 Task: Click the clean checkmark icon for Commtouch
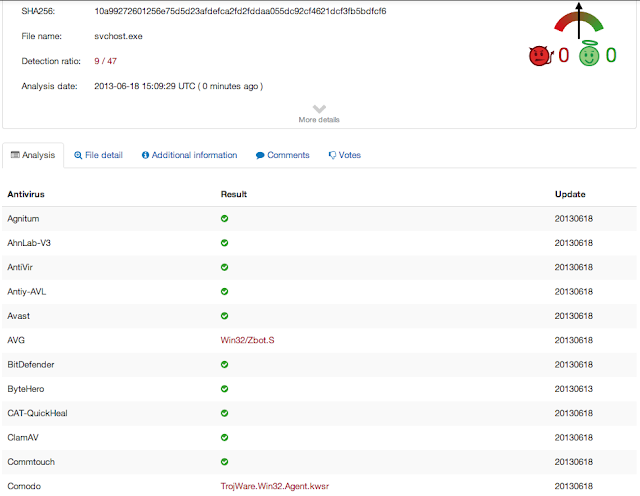[x=224, y=462]
